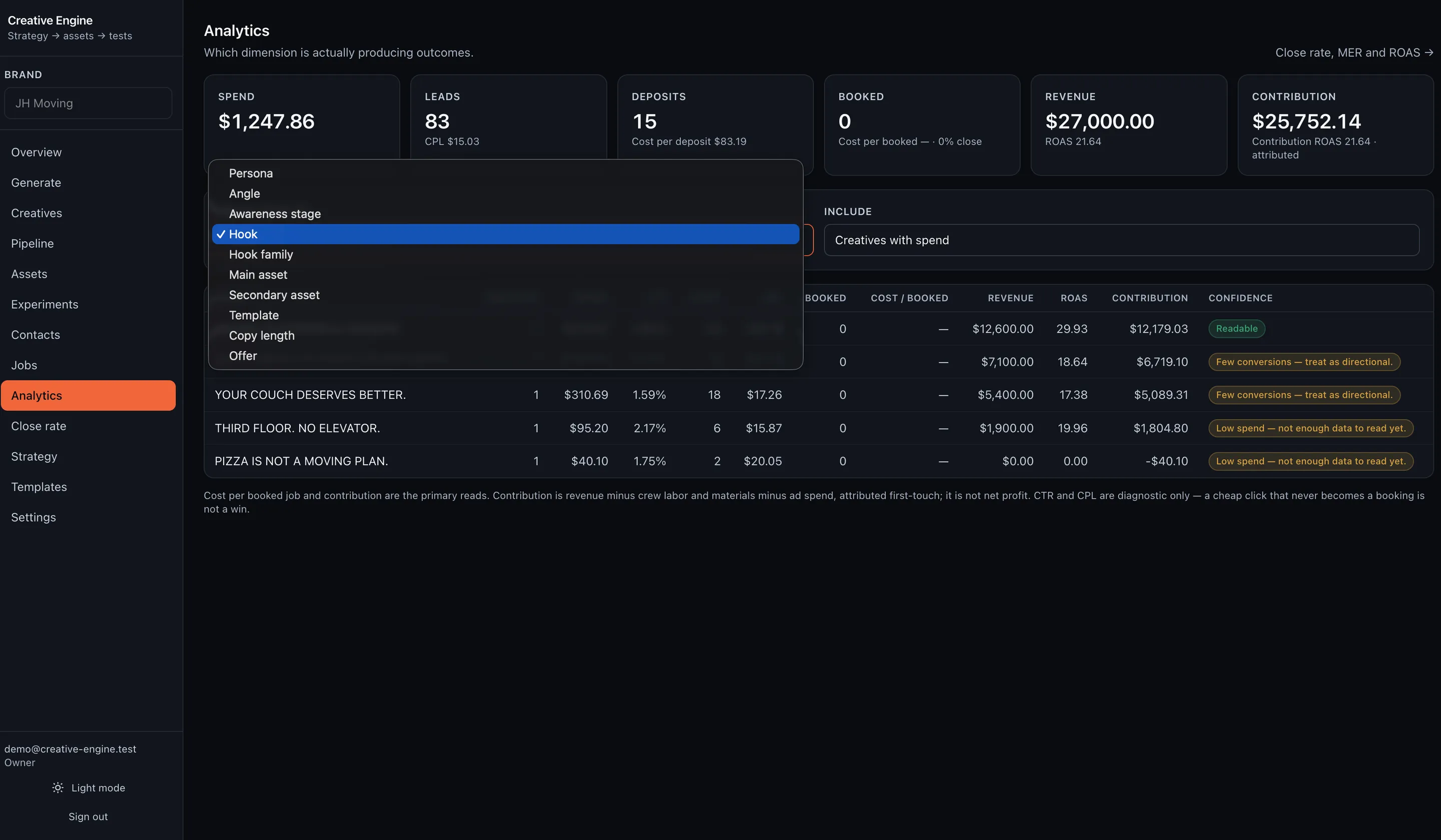Go to Overview in the sidebar
This screenshot has height=840, width=1441.
click(x=88, y=152)
